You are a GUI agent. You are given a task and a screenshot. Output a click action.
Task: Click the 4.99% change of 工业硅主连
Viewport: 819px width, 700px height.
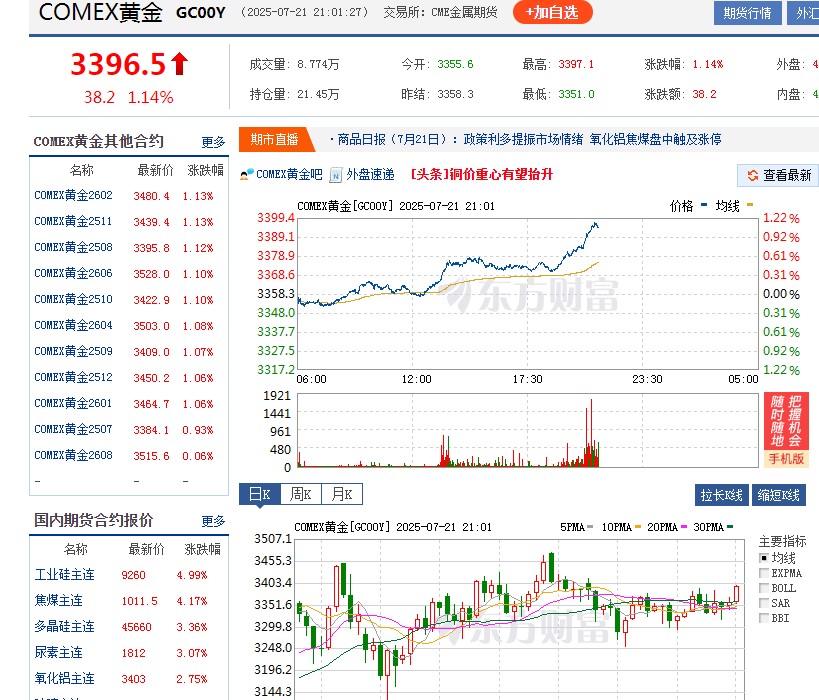192,575
